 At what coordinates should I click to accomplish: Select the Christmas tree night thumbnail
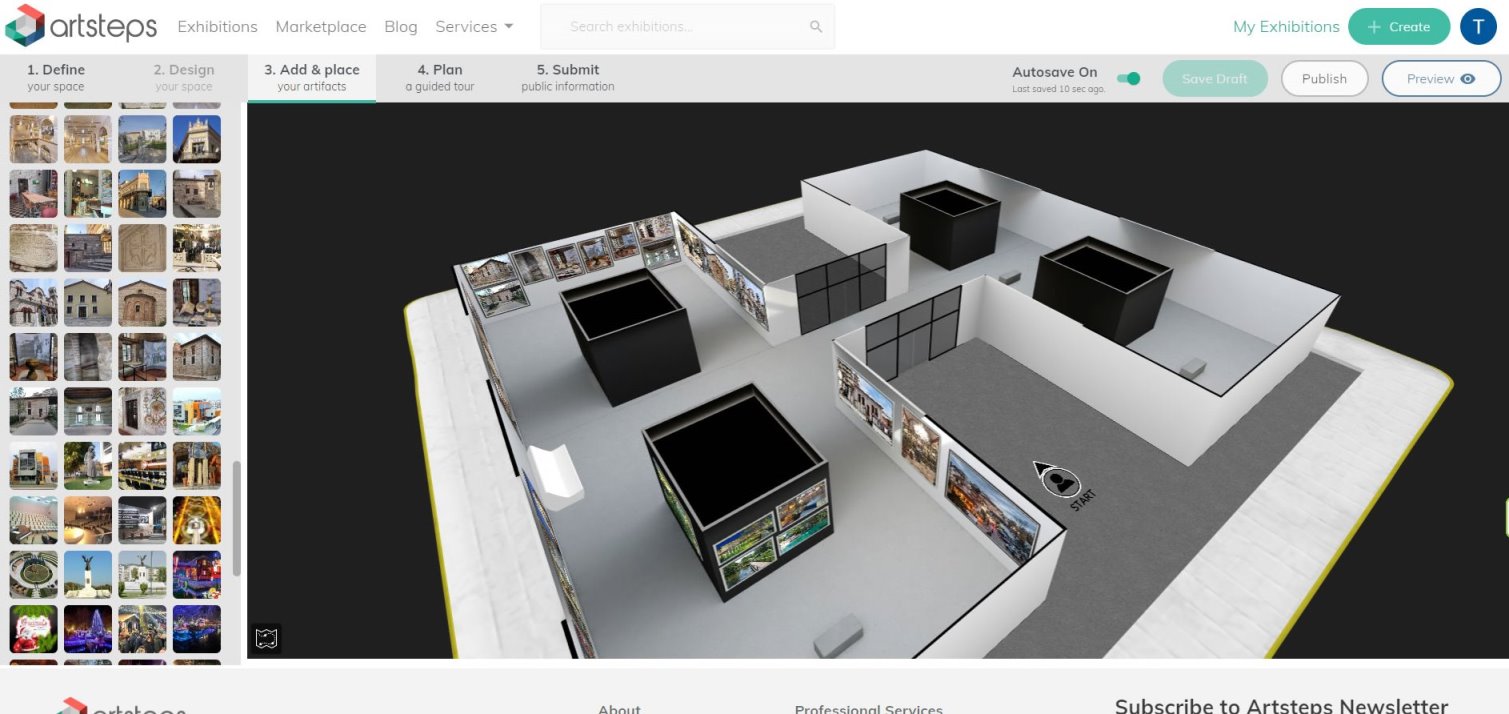pyautogui.click(x=88, y=629)
